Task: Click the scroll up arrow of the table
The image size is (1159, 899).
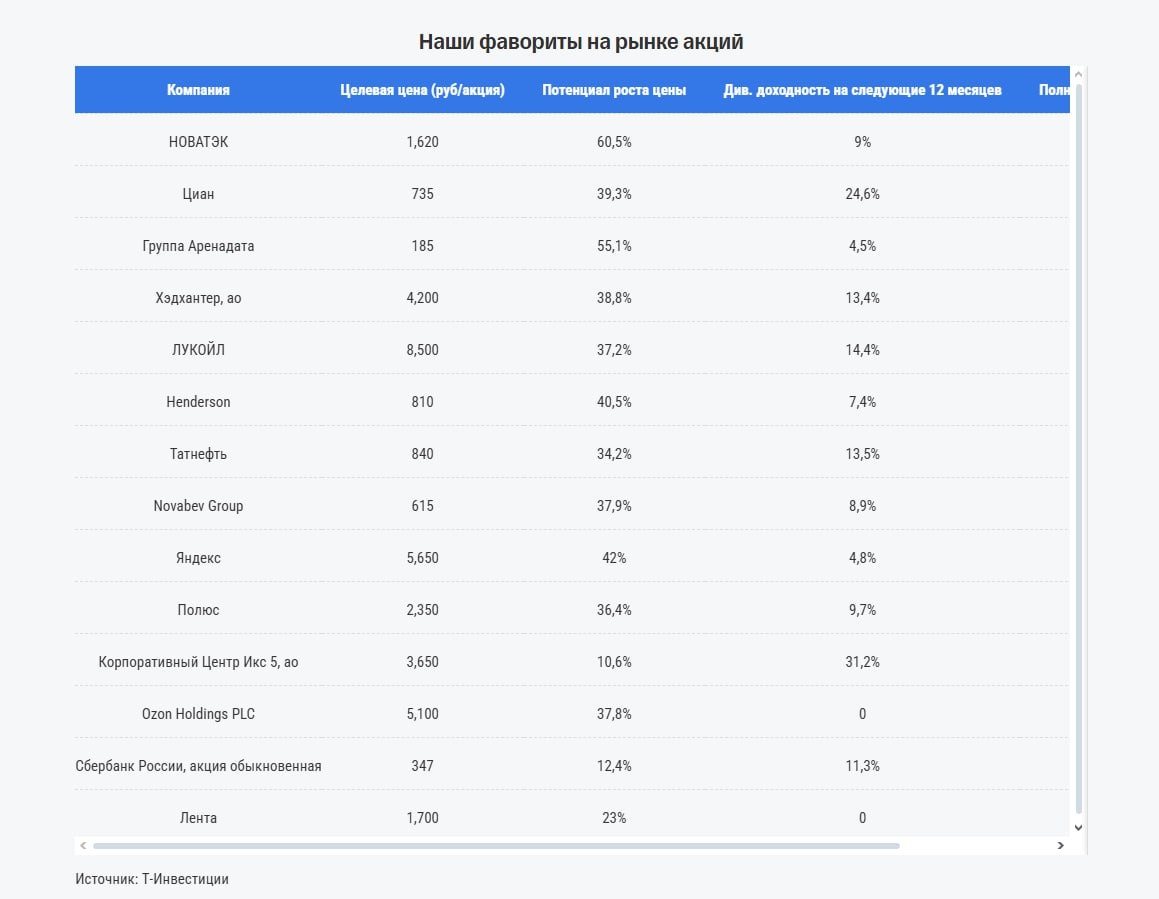Action: point(1078,75)
